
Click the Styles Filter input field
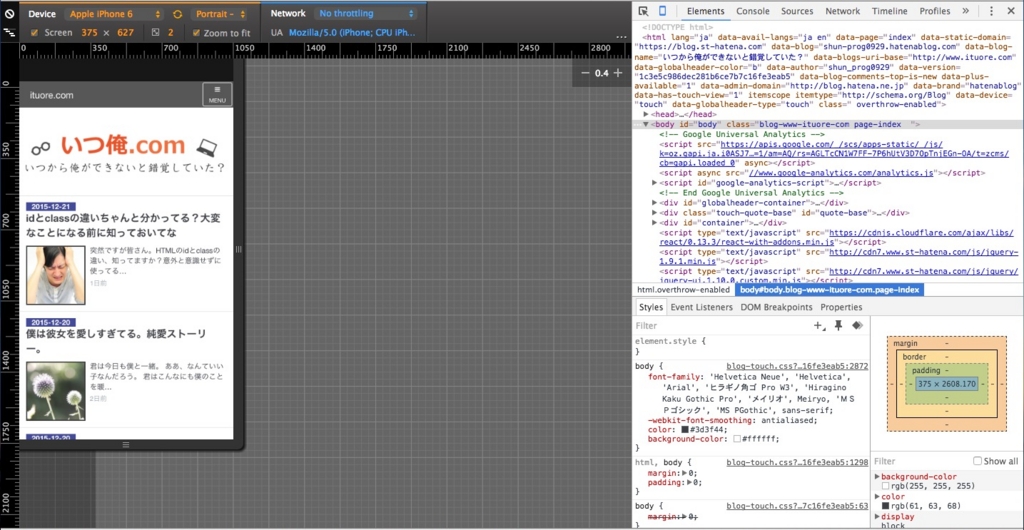722,325
